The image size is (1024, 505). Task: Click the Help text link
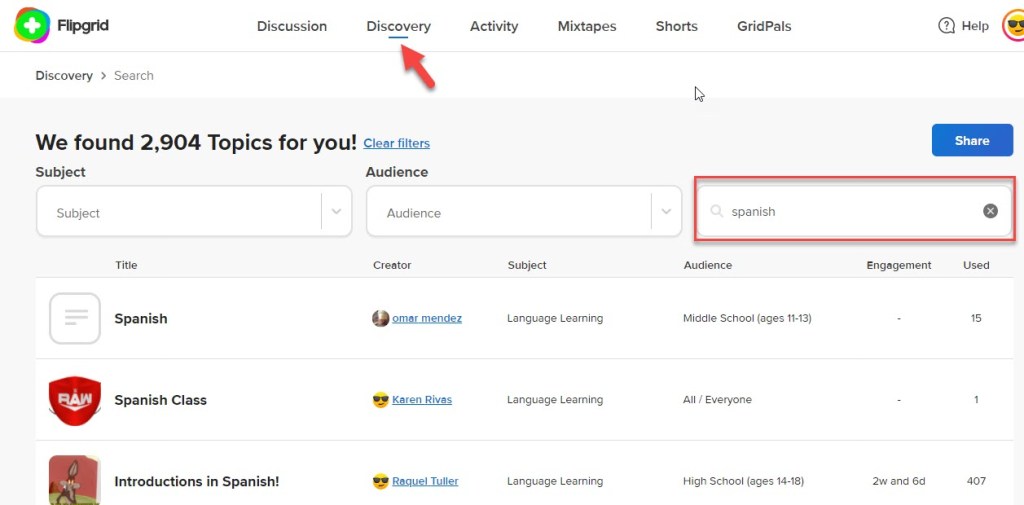975,26
